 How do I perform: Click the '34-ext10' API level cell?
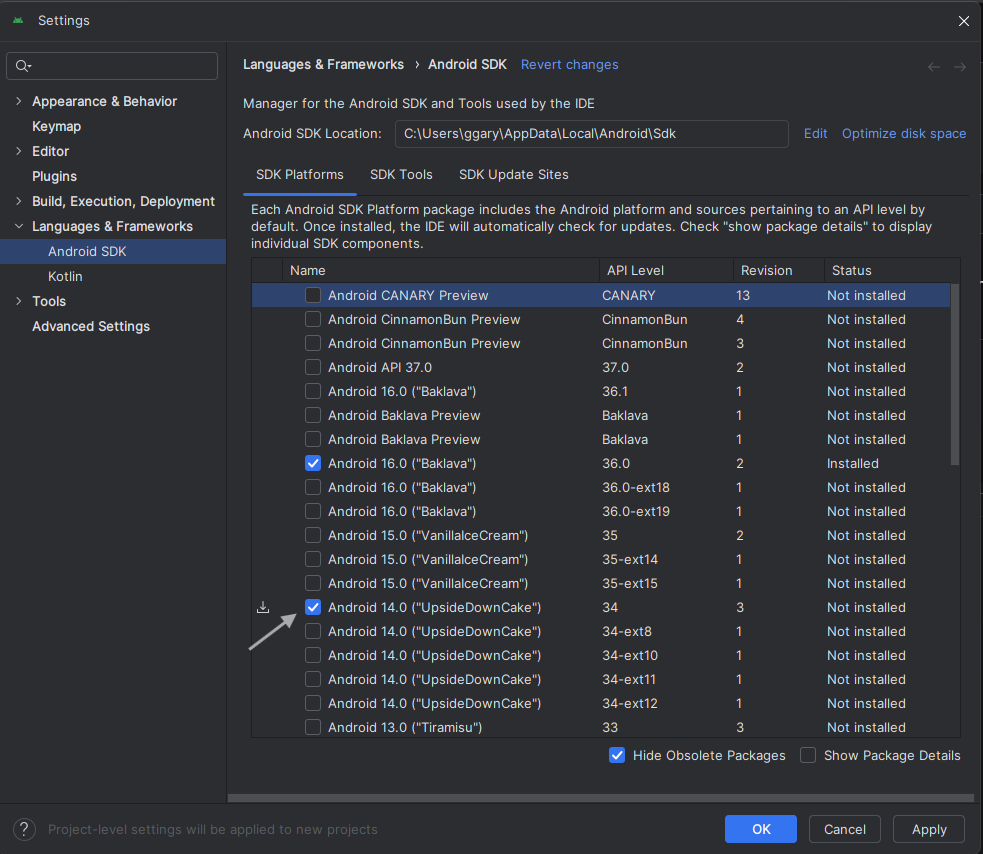(x=630, y=655)
